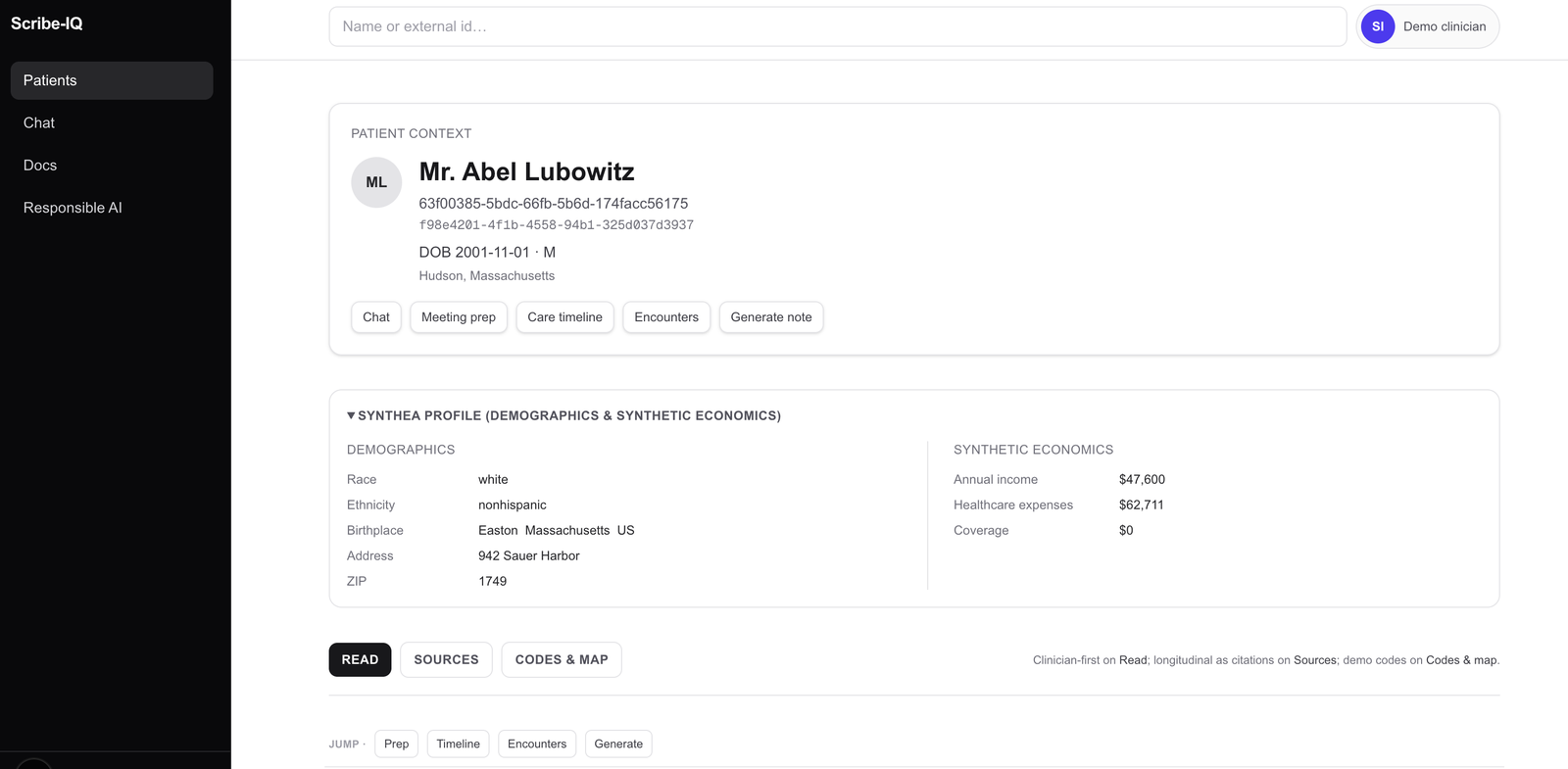Jump to the Timeline section
The image size is (1568, 769).
pos(459,744)
